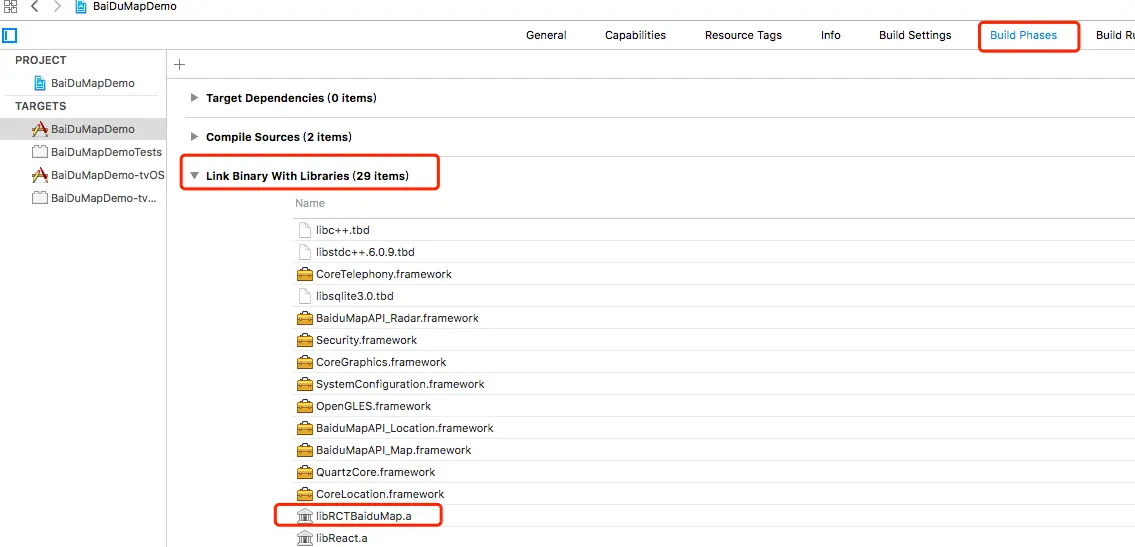This screenshot has height=547, width=1135.
Task: Select libstdc++.6.0.9.tbd entry
Action: click(366, 252)
